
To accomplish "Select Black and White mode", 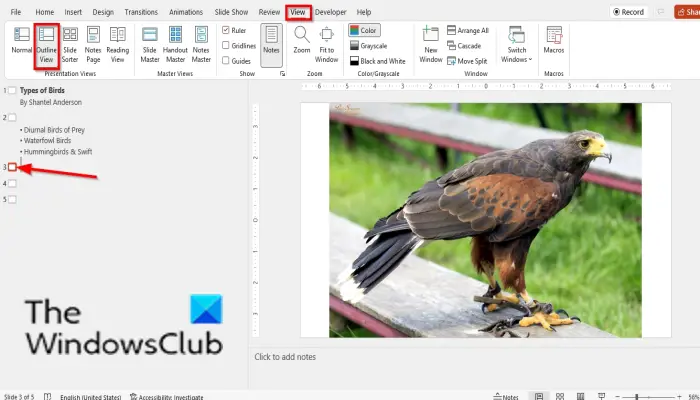I will click(378, 61).
